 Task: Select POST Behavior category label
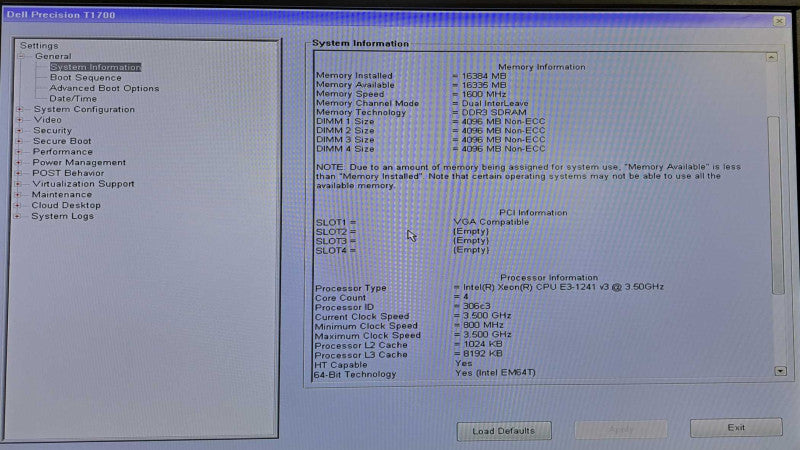pyautogui.click(x=68, y=173)
